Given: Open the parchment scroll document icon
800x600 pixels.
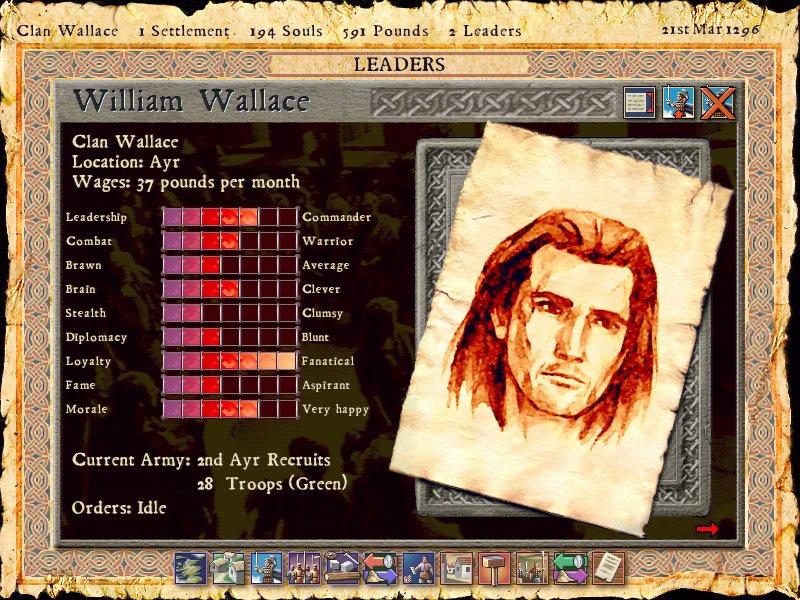Looking at the screenshot, I should tap(608, 568).
